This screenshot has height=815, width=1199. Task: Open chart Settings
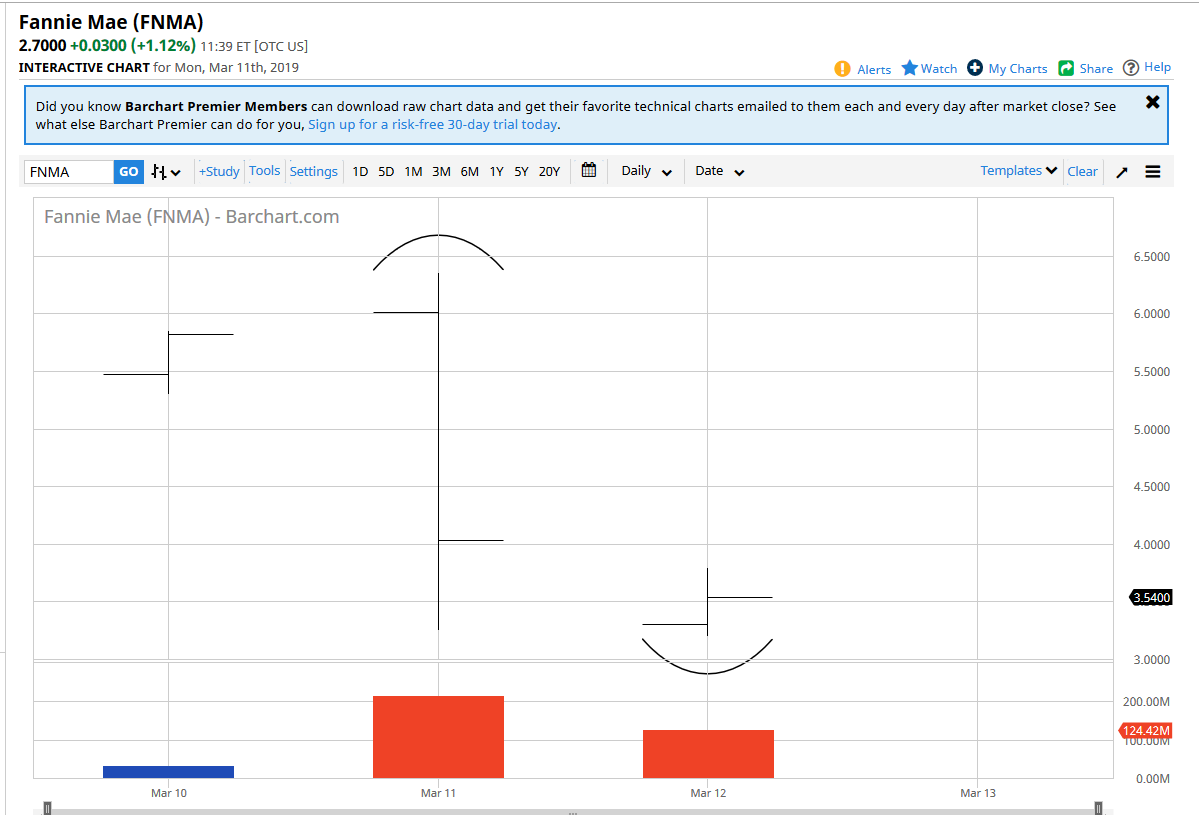pos(314,171)
